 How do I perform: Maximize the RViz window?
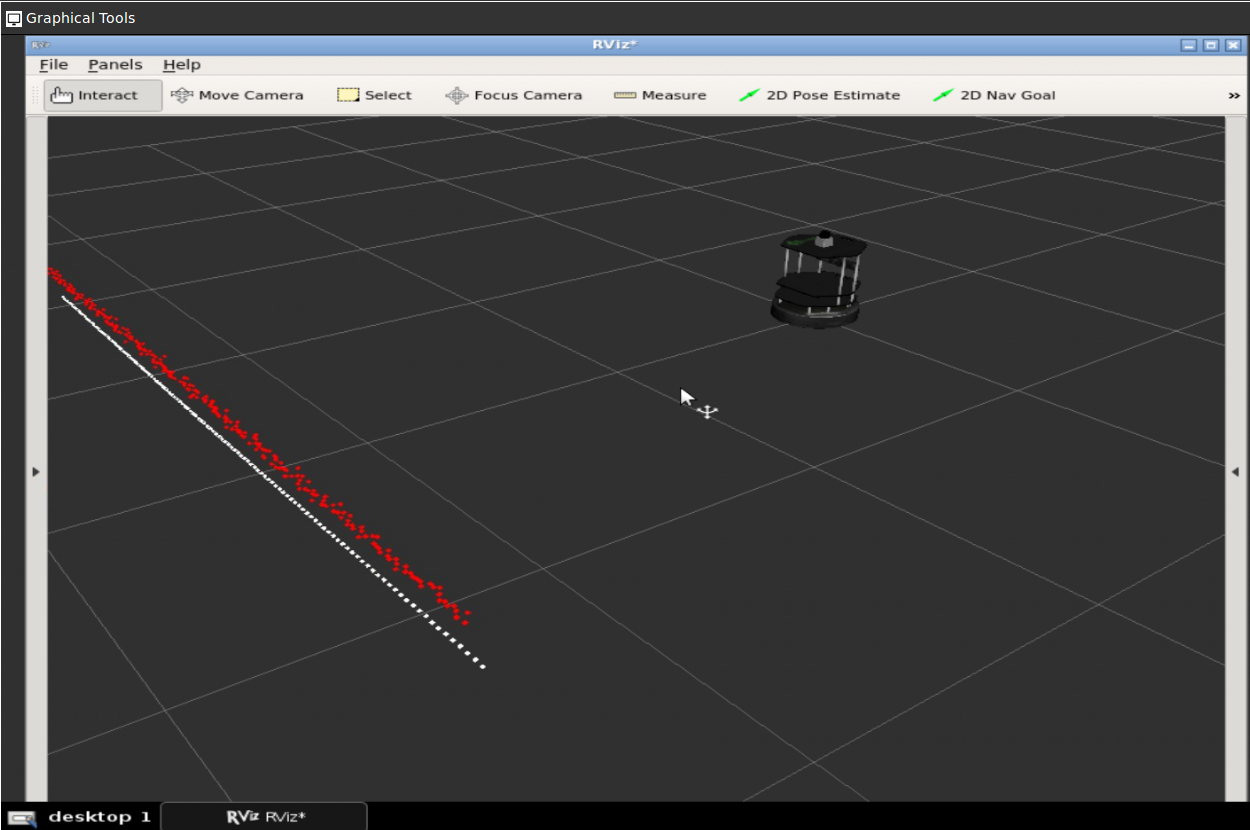tap(1211, 45)
